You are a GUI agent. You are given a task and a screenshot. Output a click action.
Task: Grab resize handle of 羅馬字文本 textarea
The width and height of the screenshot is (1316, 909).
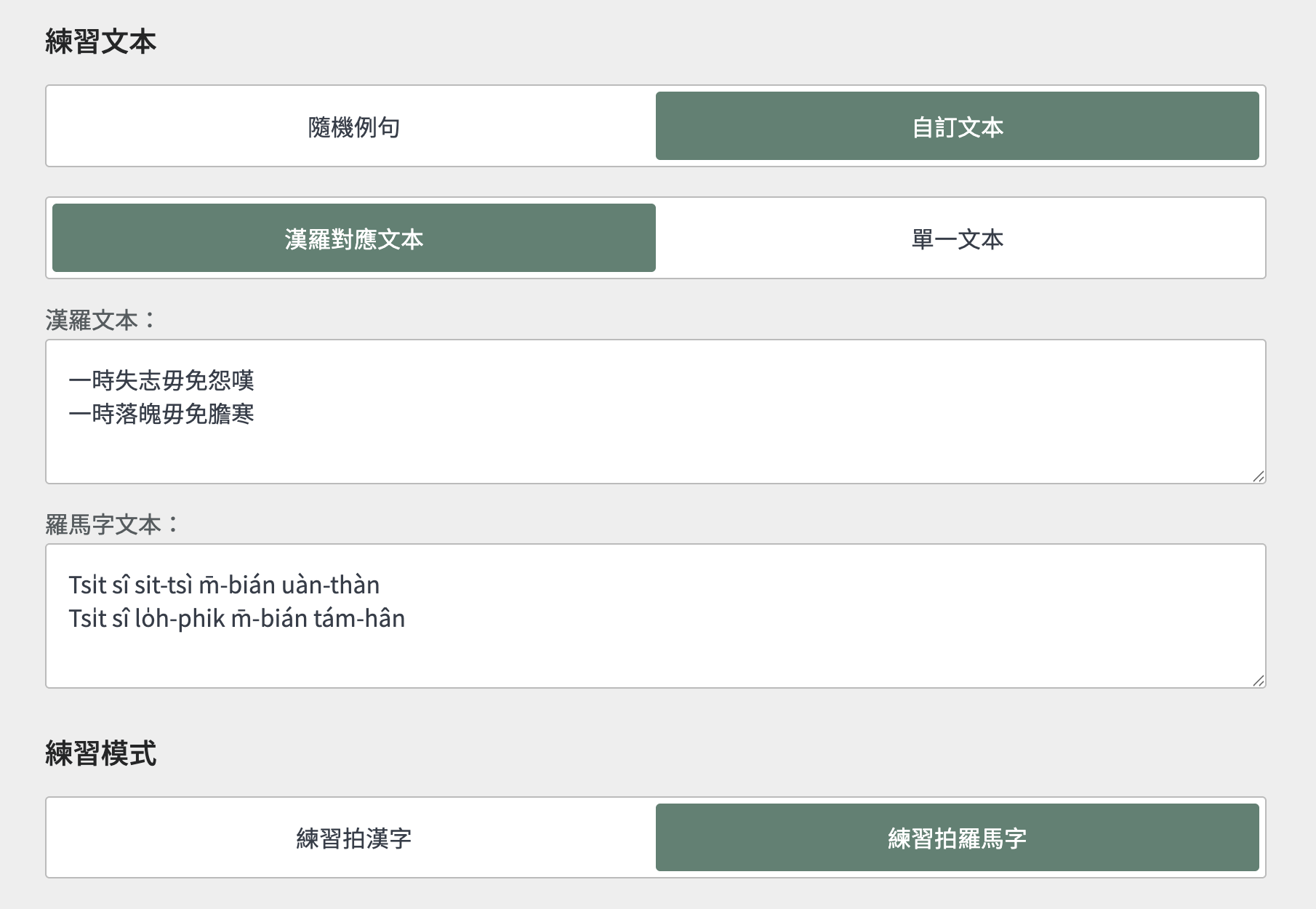click(1258, 681)
